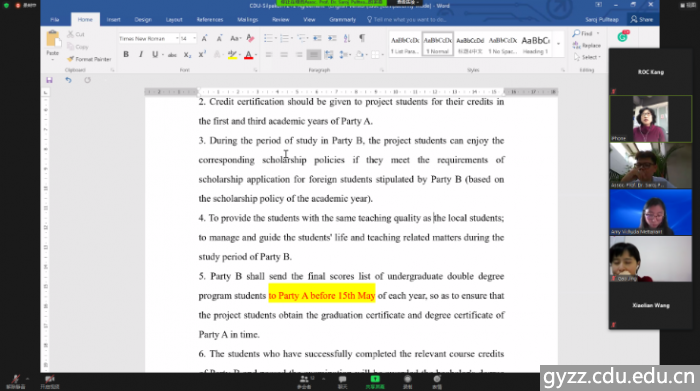Click the Paste clipboard icon
Image resolution: width=700 pixels, height=391 pixels.
[53, 39]
